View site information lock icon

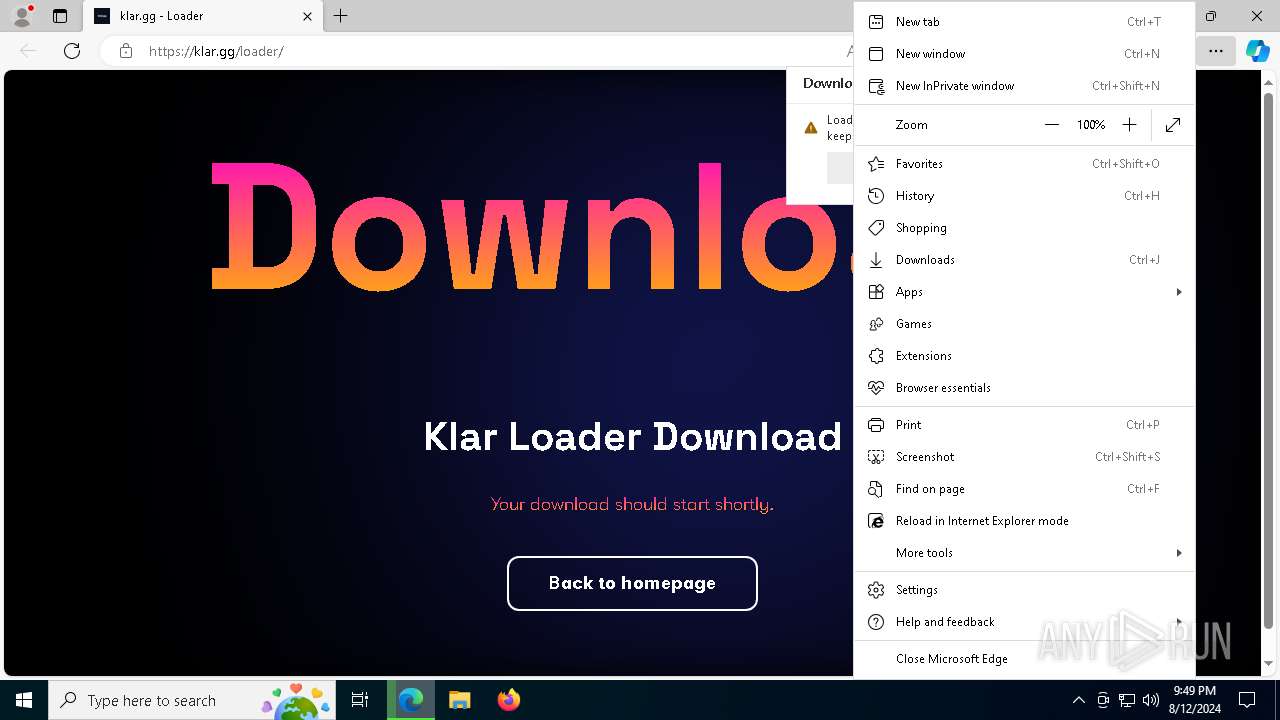coord(126,51)
